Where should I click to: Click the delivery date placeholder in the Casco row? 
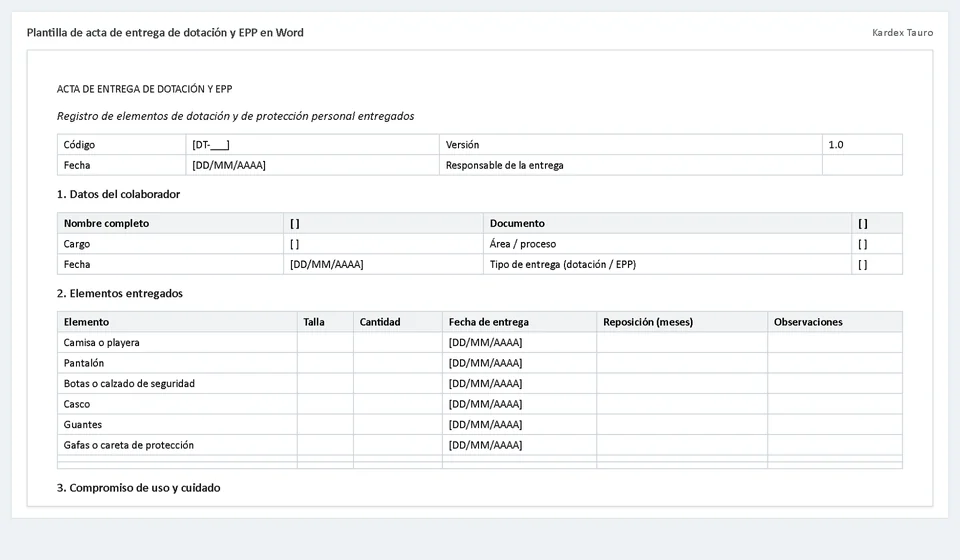tap(486, 404)
